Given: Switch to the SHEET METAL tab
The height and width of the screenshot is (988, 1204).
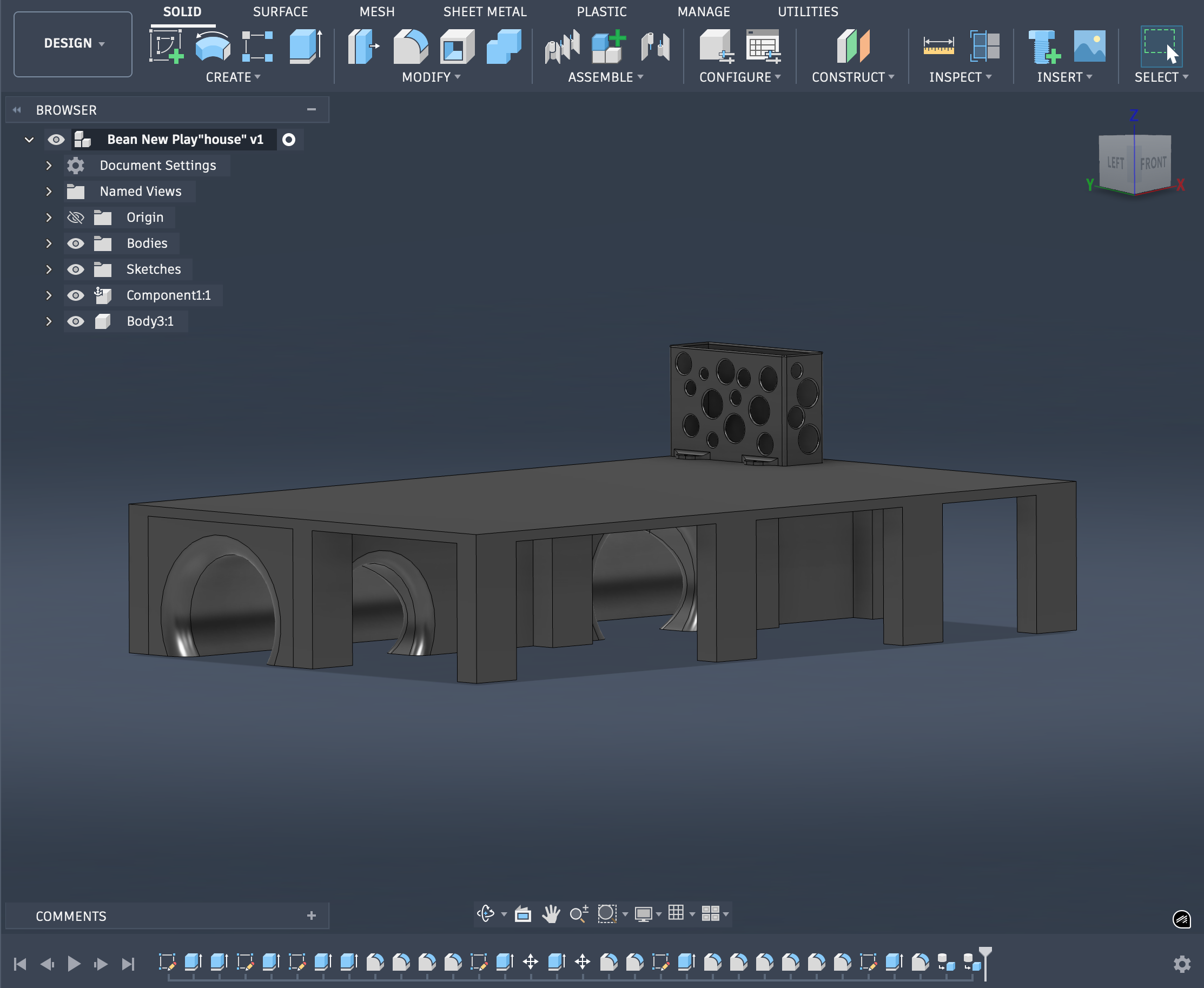Looking at the screenshot, I should 485,11.
